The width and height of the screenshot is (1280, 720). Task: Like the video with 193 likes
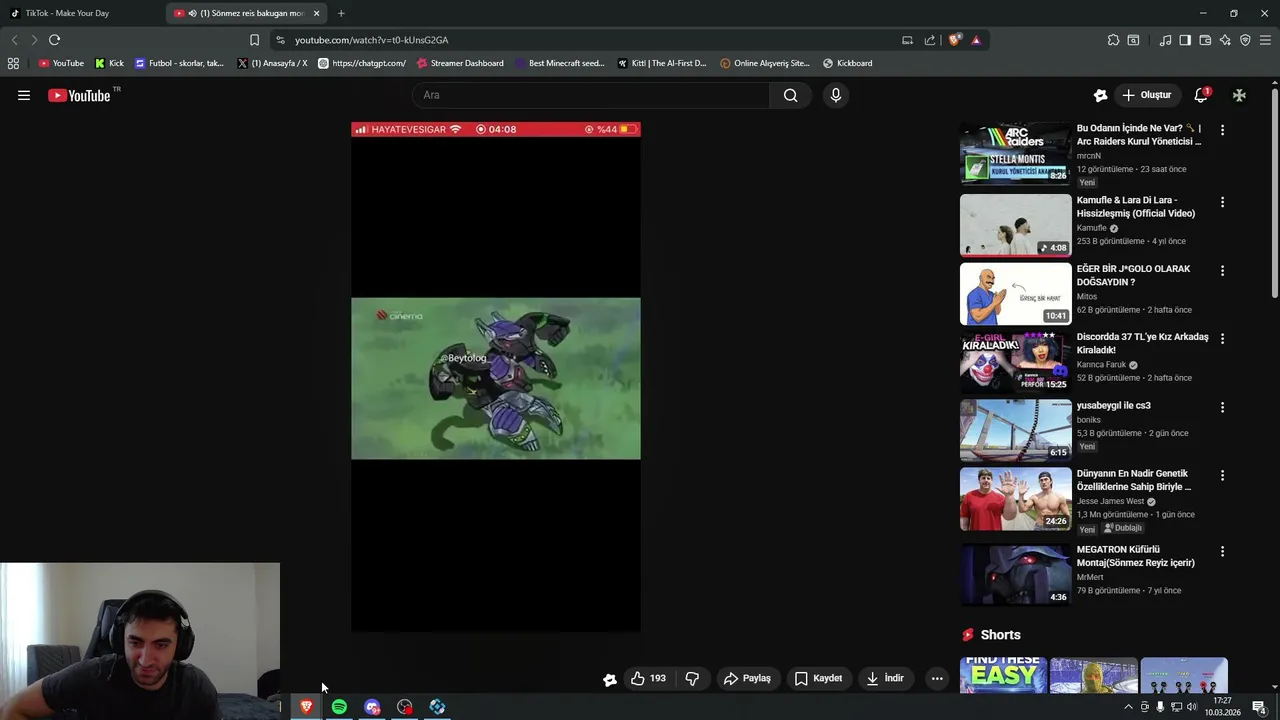[x=648, y=678]
